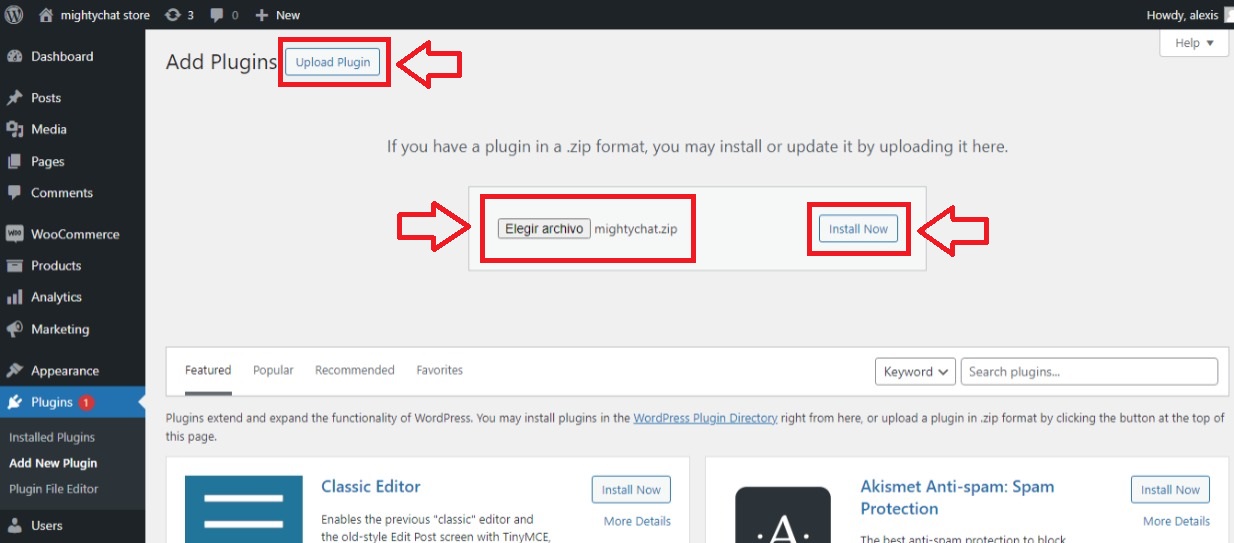Install the Akismet Anti-spam plugin

(1171, 490)
